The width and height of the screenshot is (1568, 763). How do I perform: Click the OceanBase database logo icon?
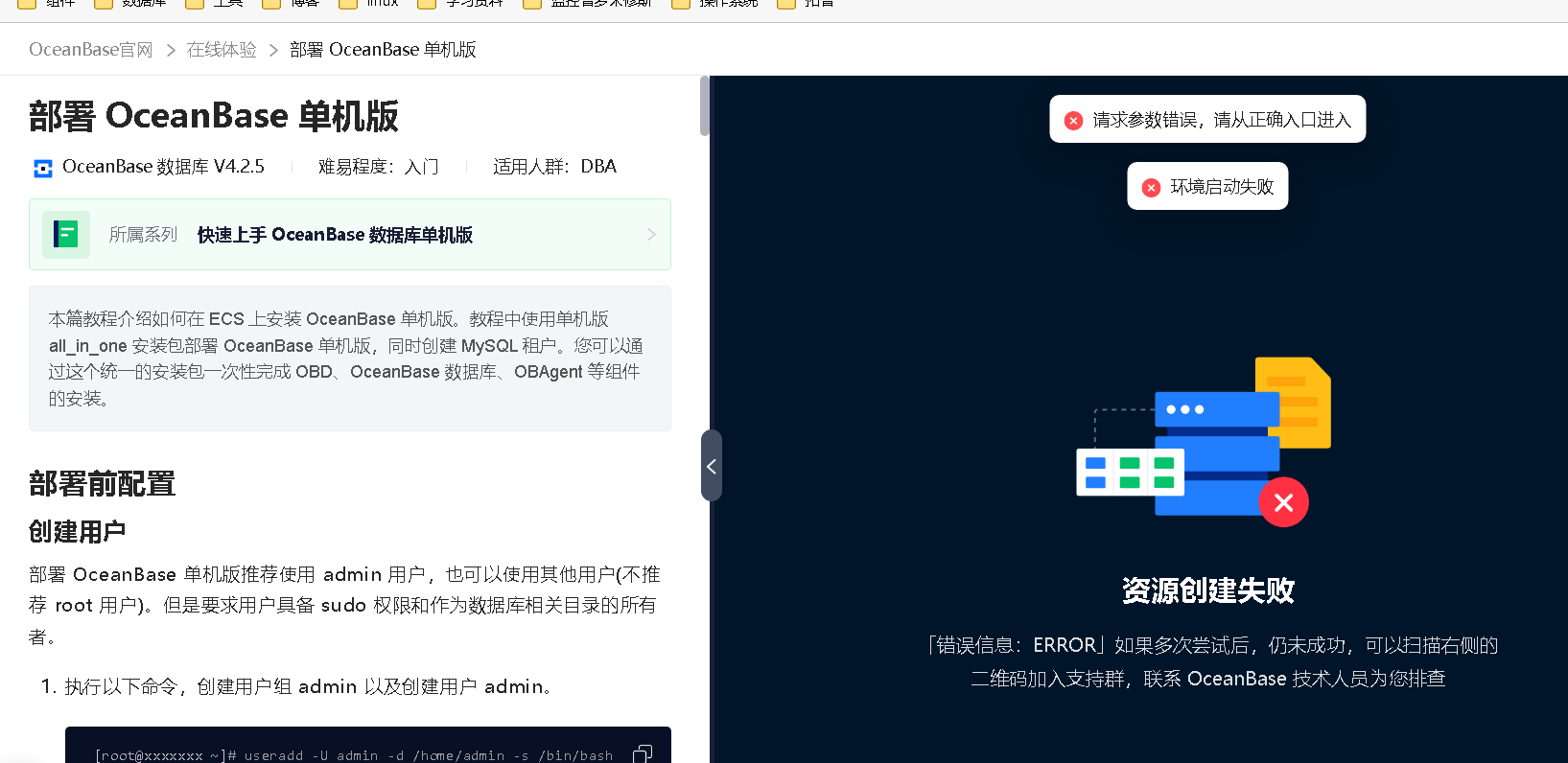[x=43, y=168]
